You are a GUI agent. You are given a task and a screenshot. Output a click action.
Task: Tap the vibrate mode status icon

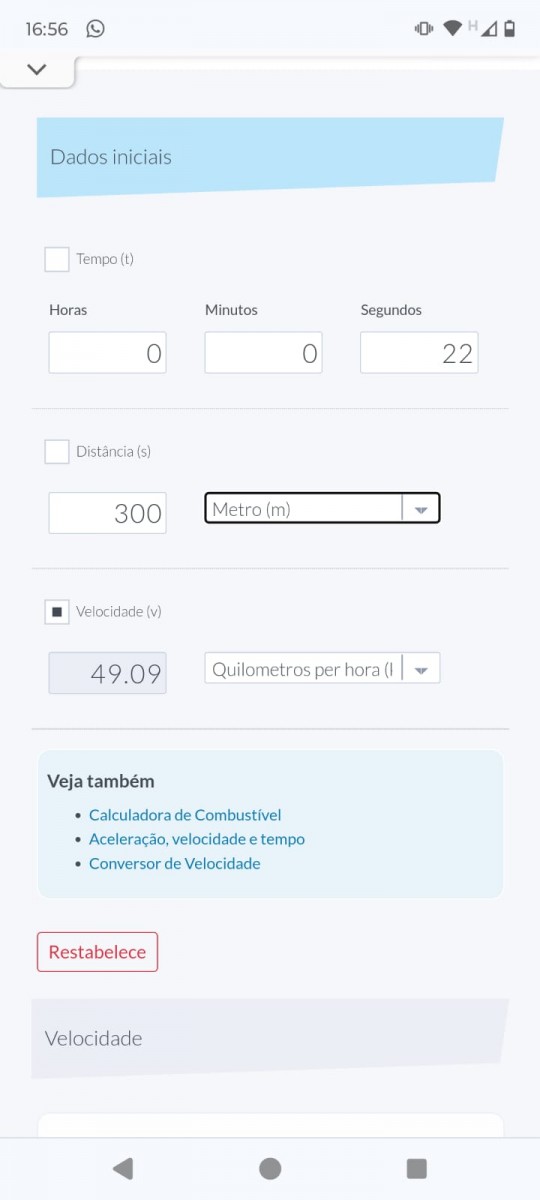424,29
